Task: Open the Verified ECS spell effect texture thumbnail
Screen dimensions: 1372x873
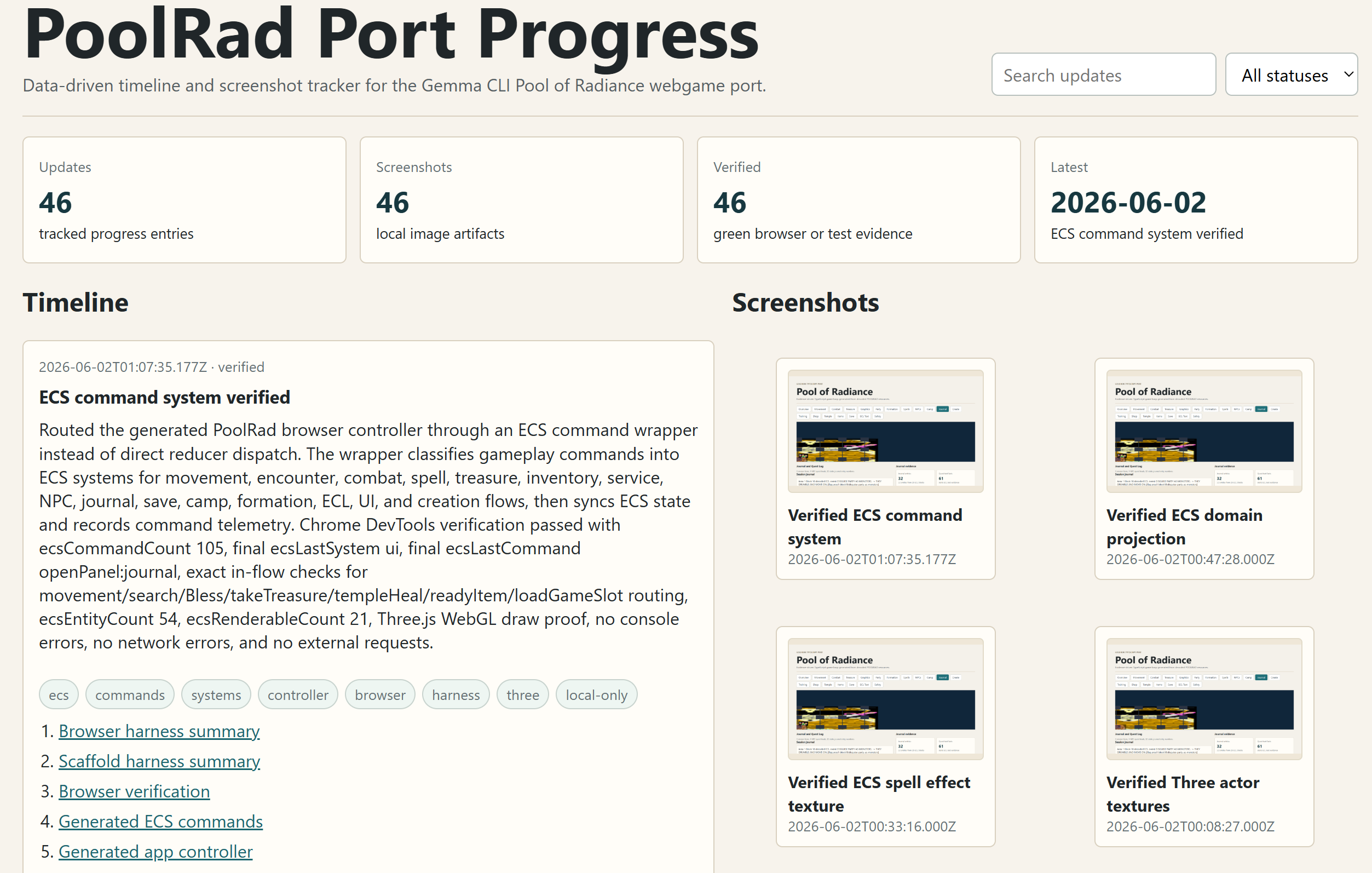Action: [x=885, y=699]
